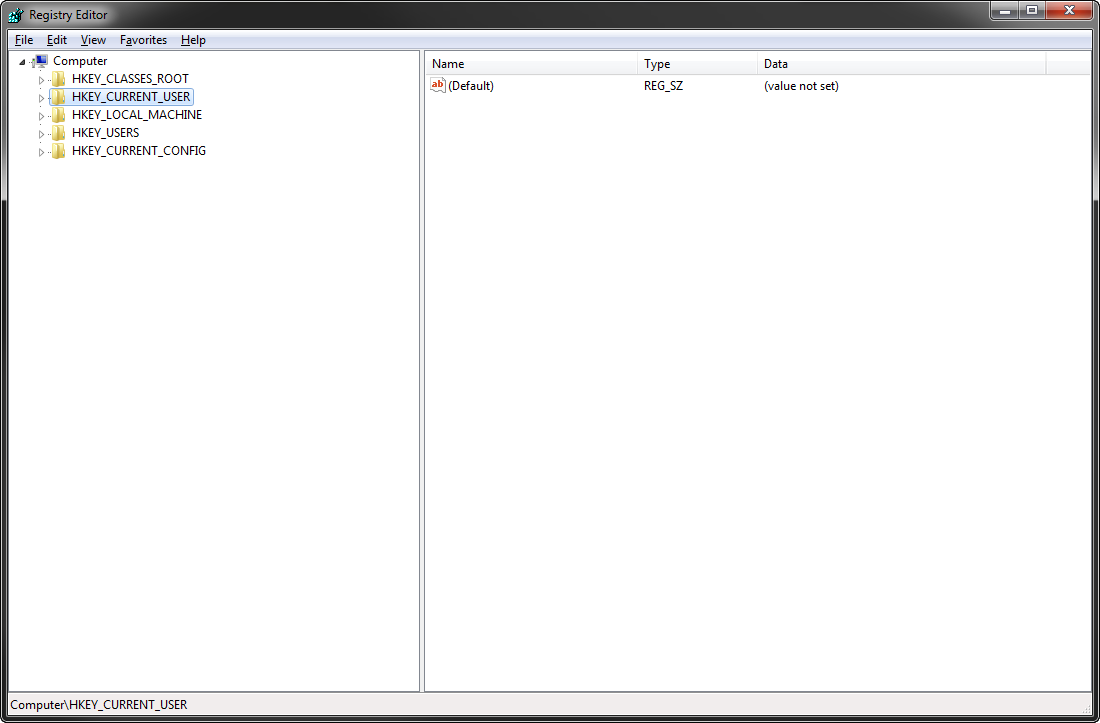Screen dimensions: 1100x723
Task: Click the window resize grip in status bar
Action: point(1086,709)
